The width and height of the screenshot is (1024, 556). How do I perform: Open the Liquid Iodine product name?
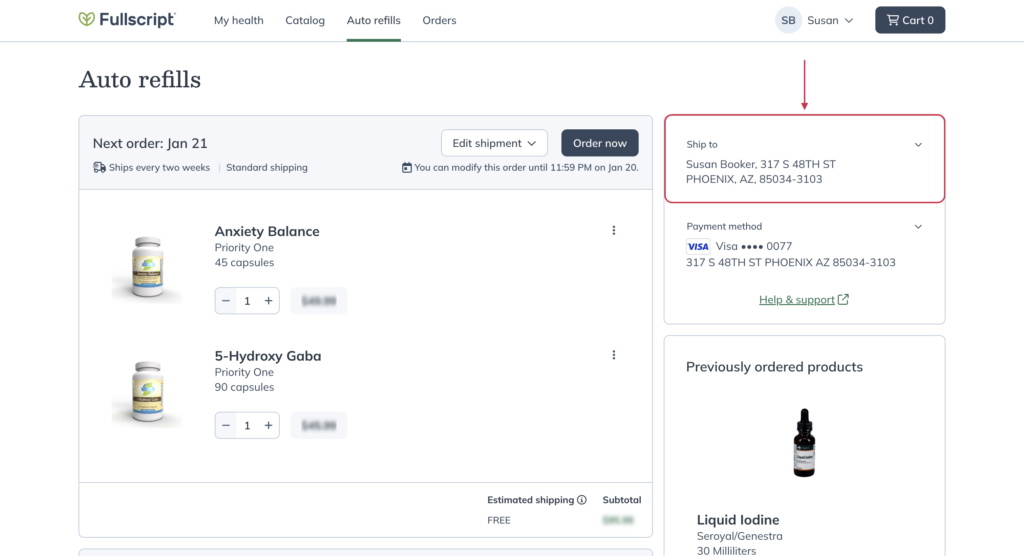pos(737,520)
